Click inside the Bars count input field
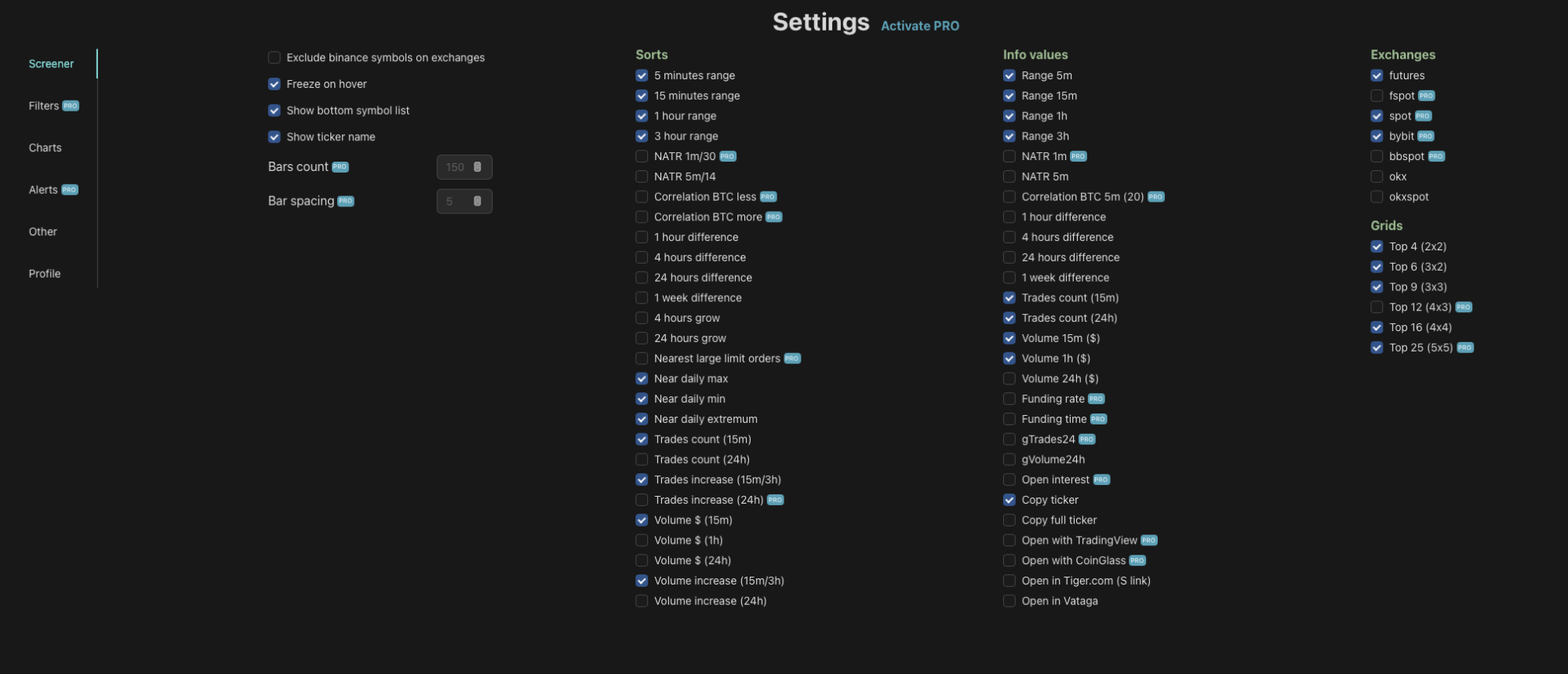 click(455, 167)
